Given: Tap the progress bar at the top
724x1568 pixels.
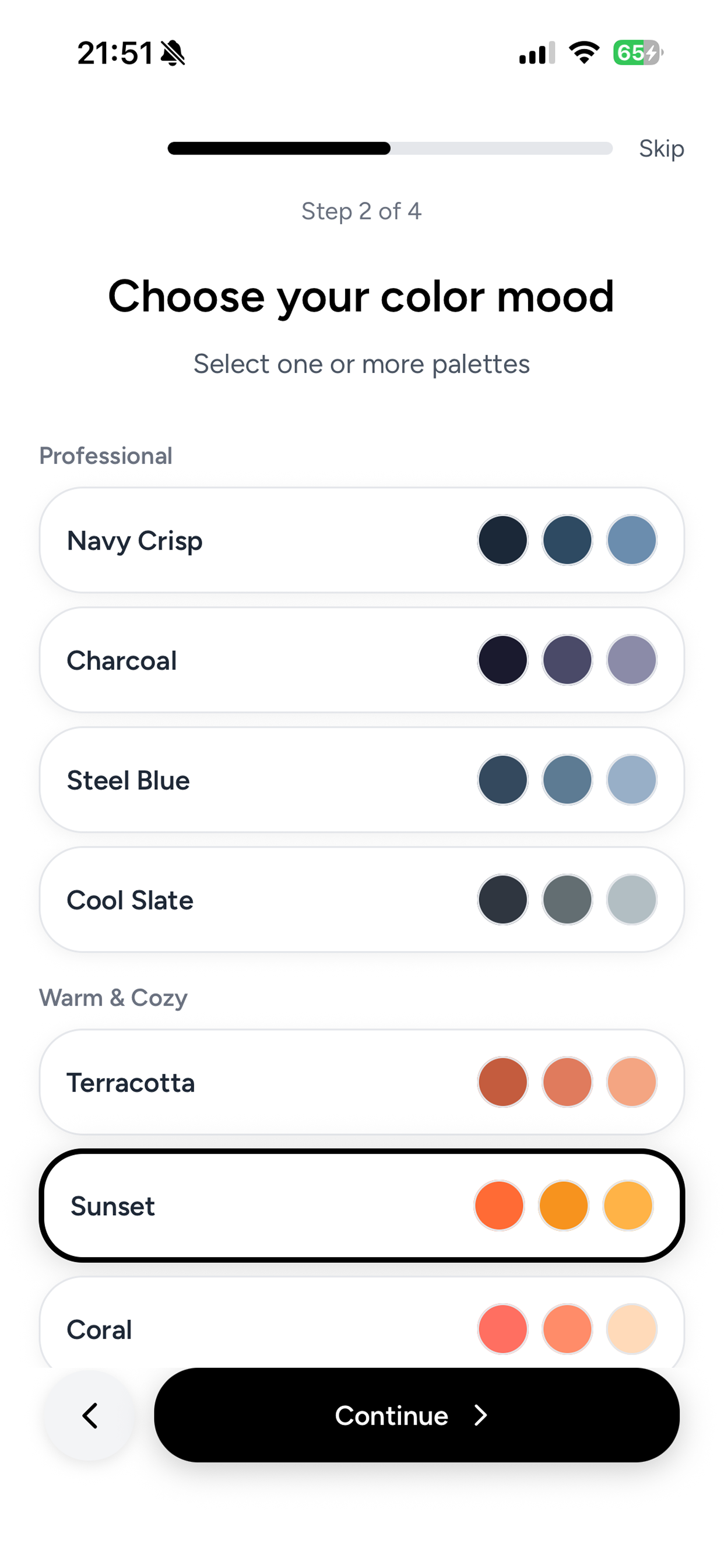Looking at the screenshot, I should 391,148.
